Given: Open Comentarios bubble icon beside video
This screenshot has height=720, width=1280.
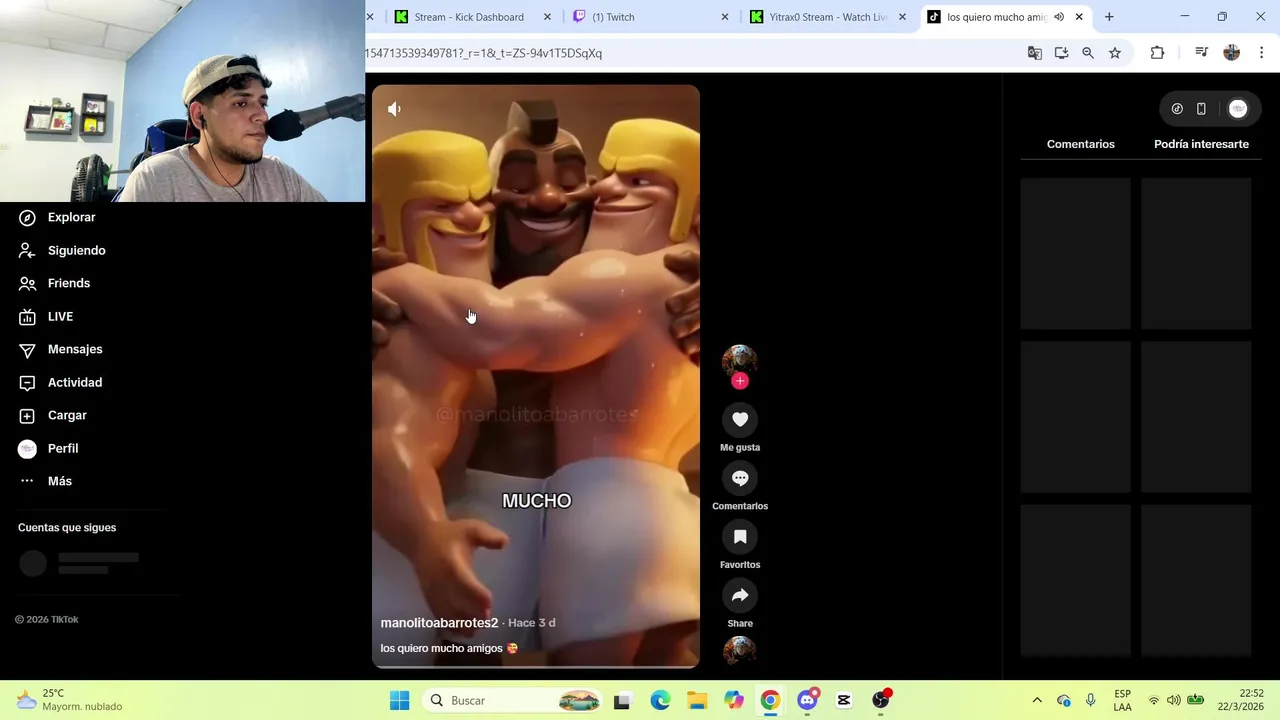Looking at the screenshot, I should click(740, 479).
